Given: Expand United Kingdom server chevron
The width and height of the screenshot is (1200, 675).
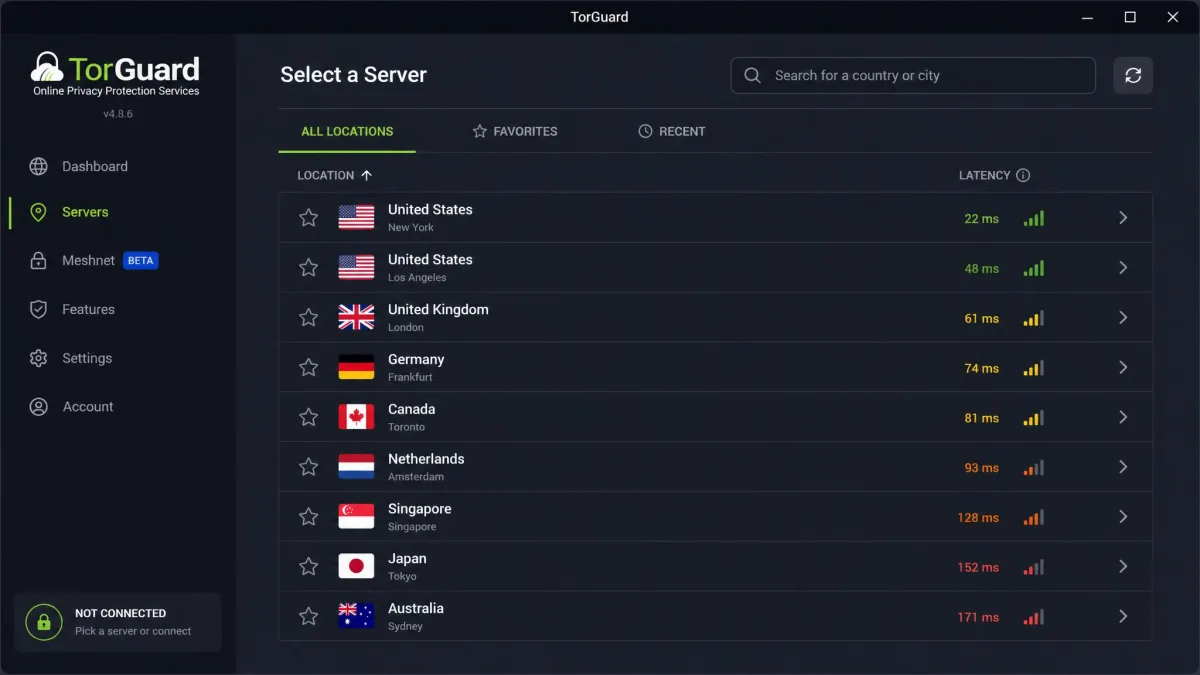Looking at the screenshot, I should click(x=1123, y=317).
